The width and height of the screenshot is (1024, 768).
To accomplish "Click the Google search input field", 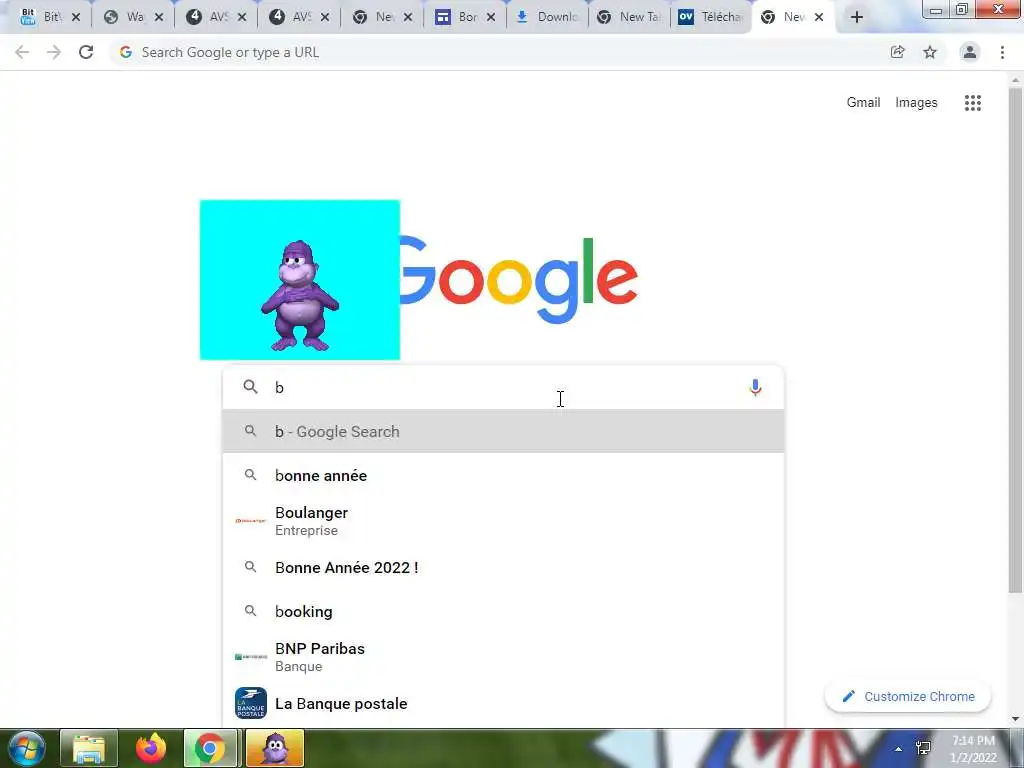I will [x=503, y=387].
